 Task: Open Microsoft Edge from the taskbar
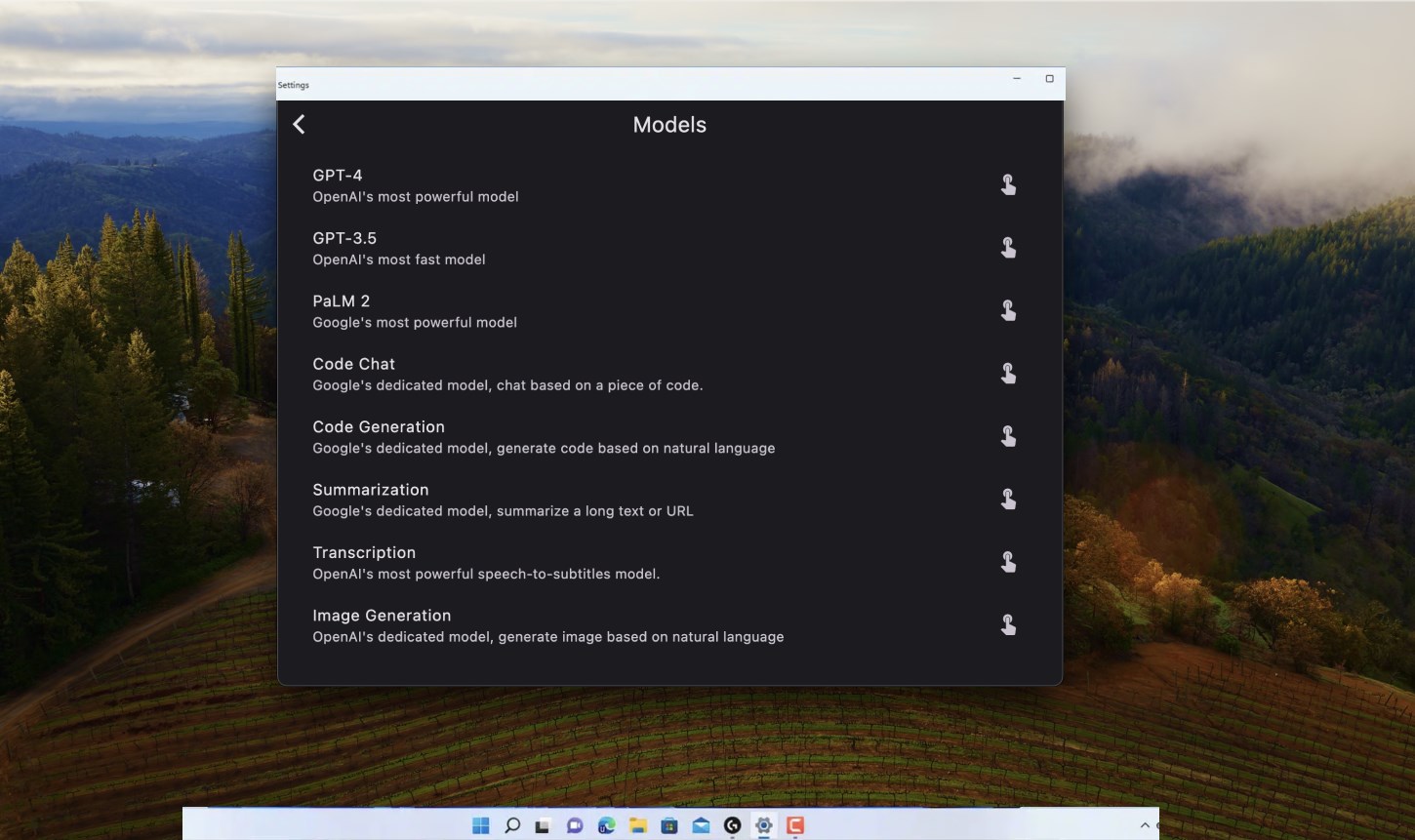coord(607,826)
